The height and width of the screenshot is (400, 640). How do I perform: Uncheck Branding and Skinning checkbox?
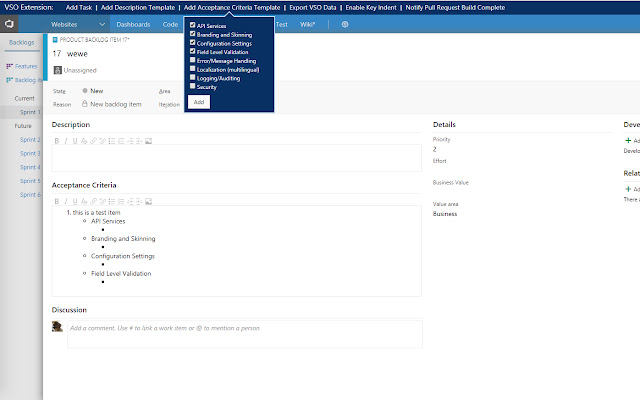tap(193, 34)
